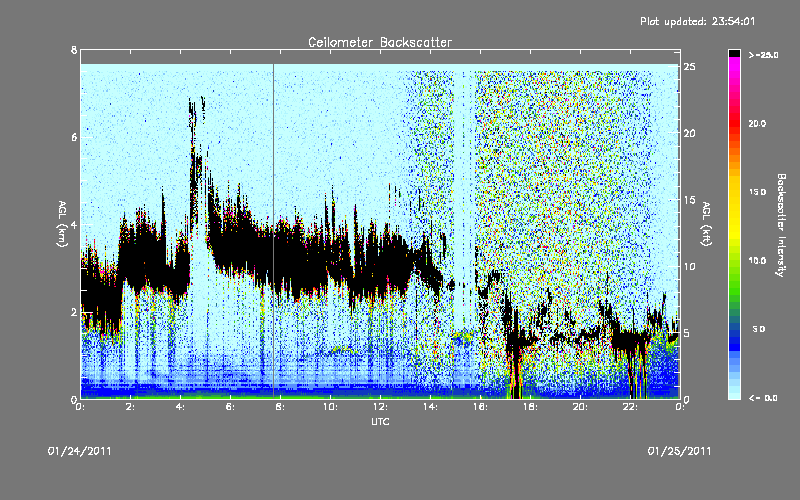Click the 18: hour tick on UTC axis
Screen dimensions: 800x500
(531, 407)
